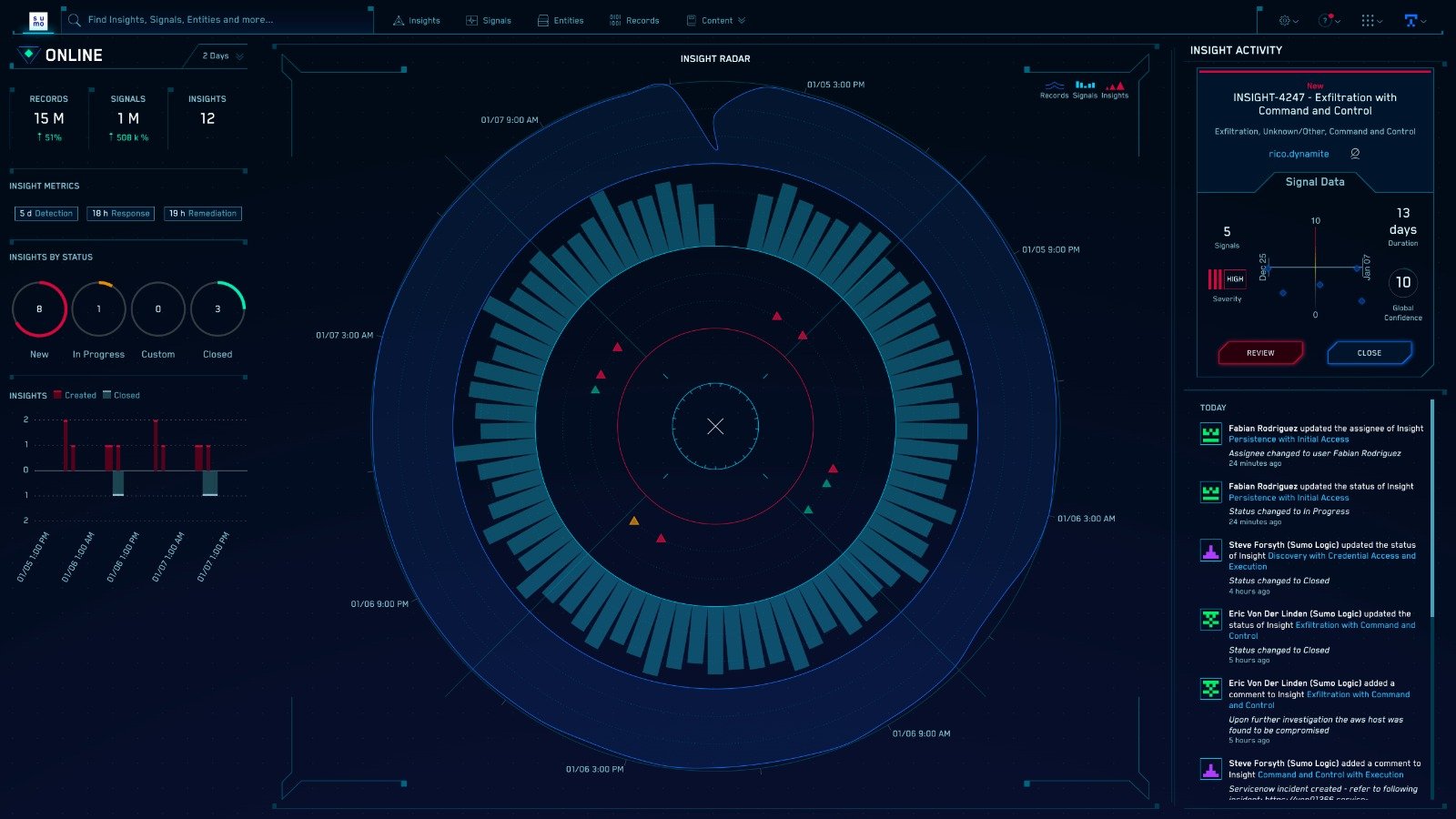Screen dimensions: 1456x819
Task: Click INSIGHT-4247 Exfiltration card title
Action: point(1315,104)
